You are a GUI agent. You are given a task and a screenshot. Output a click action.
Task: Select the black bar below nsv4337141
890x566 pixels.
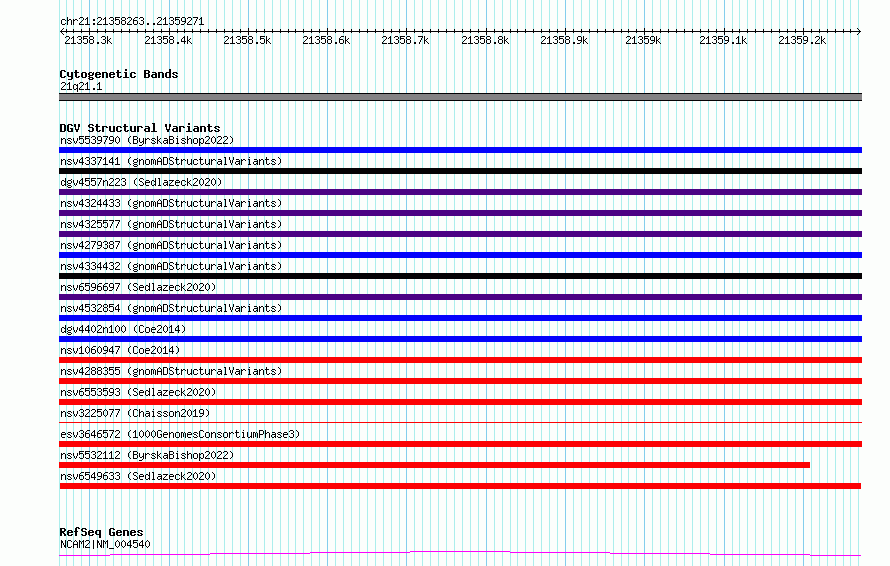460,171
